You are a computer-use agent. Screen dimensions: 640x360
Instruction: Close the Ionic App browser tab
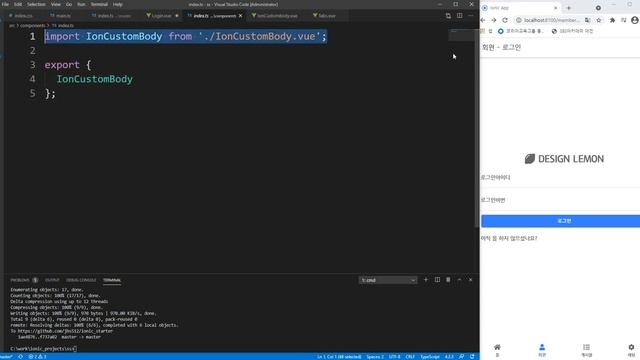556,8
